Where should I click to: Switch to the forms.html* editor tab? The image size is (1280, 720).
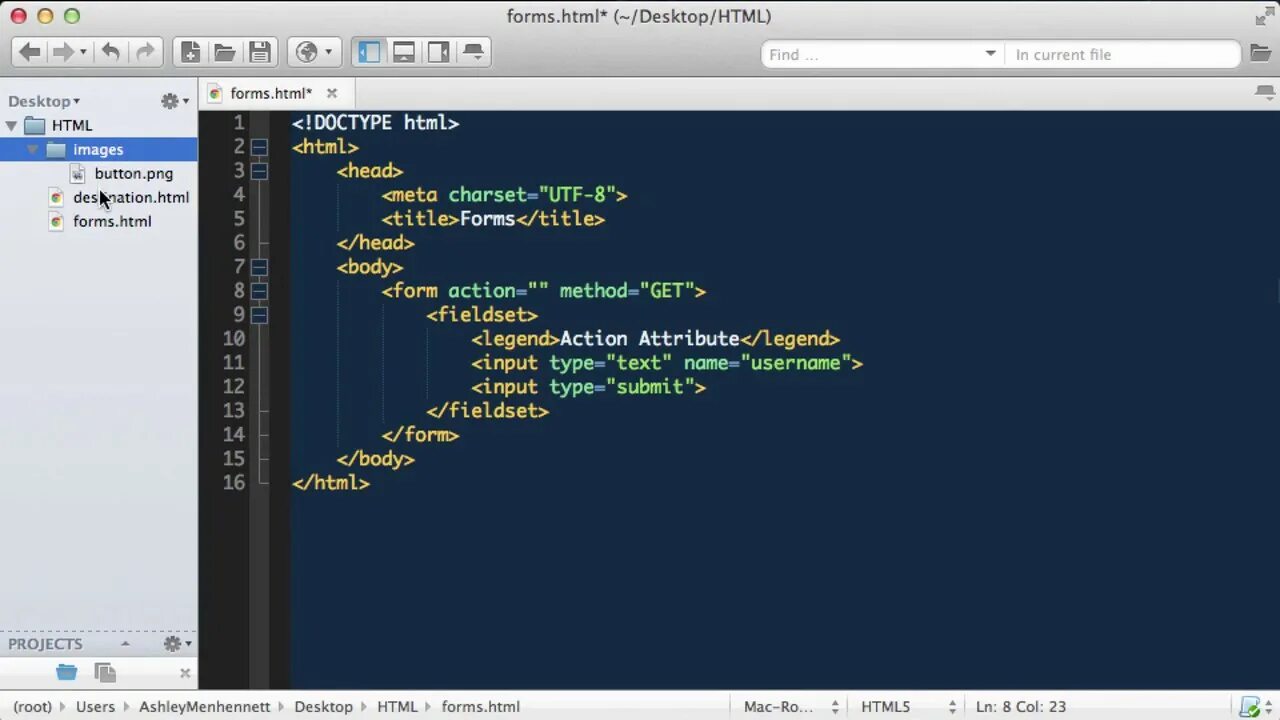pyautogui.click(x=271, y=93)
